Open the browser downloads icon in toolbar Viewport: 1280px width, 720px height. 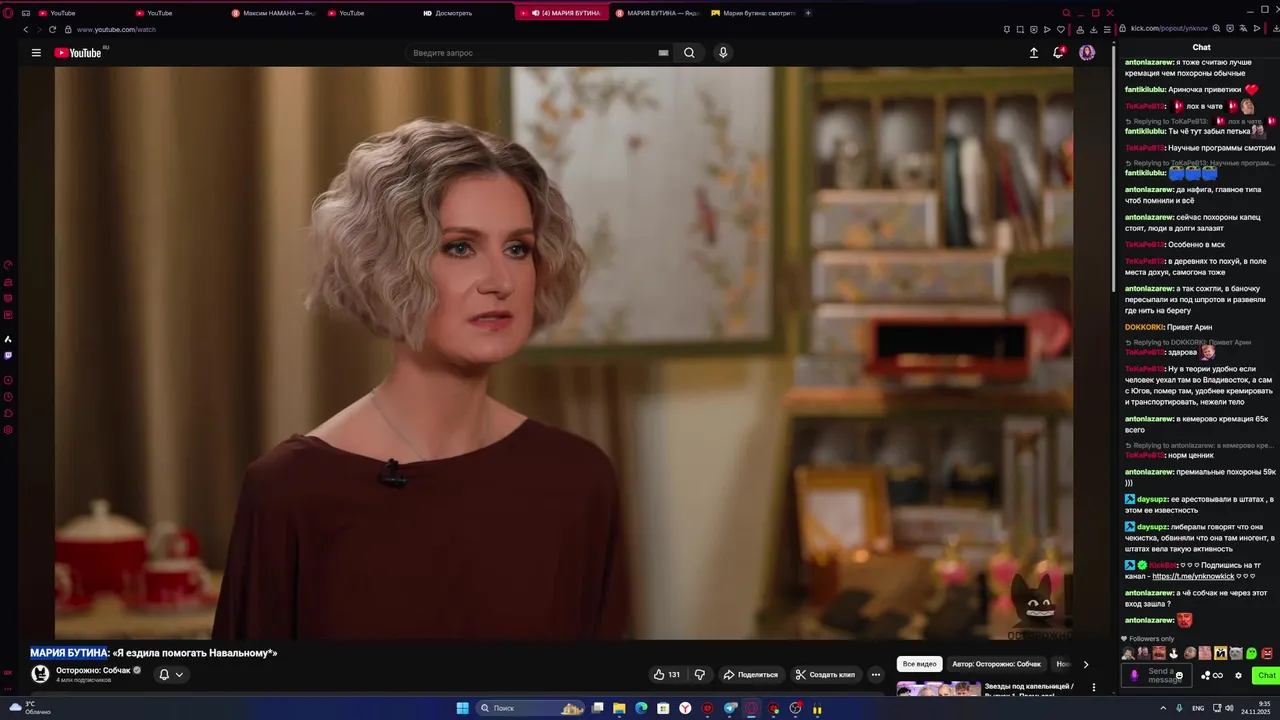[x=1093, y=30]
